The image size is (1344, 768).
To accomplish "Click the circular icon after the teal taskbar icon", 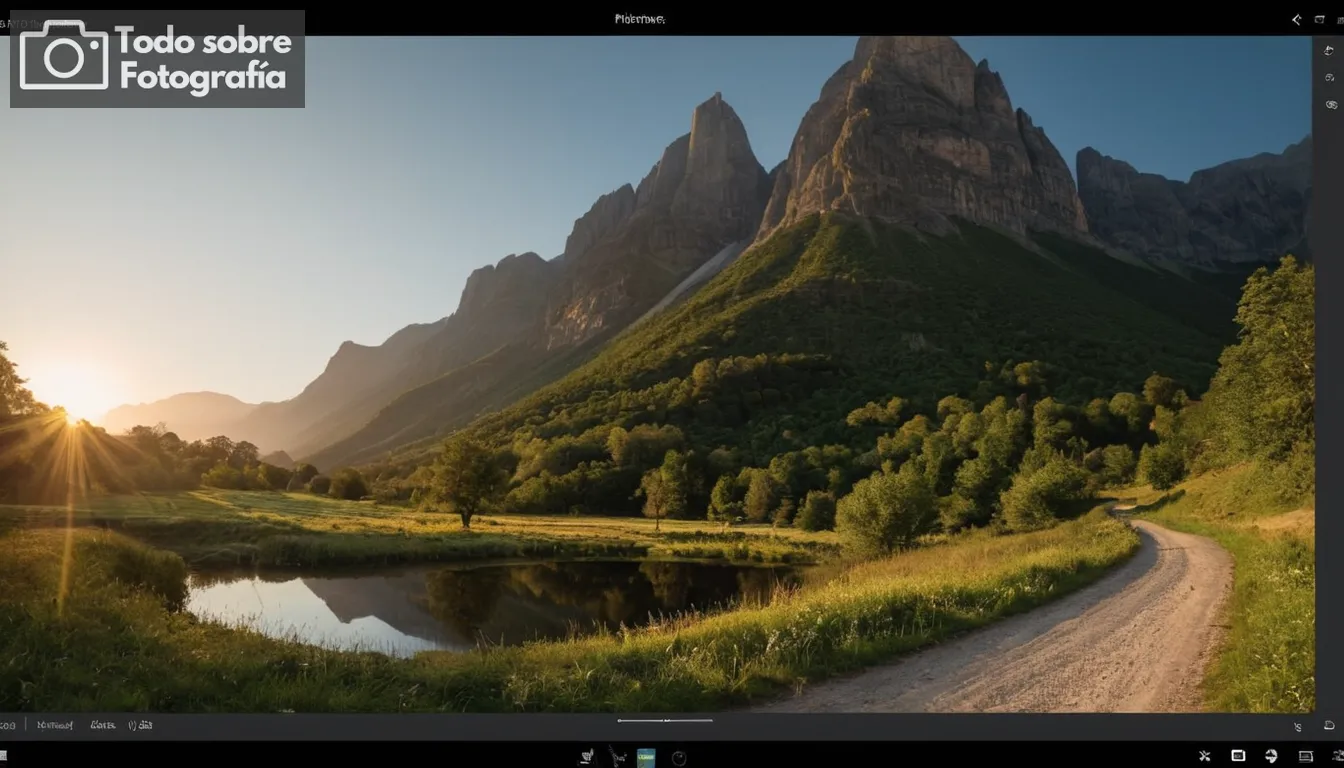I will [679, 758].
